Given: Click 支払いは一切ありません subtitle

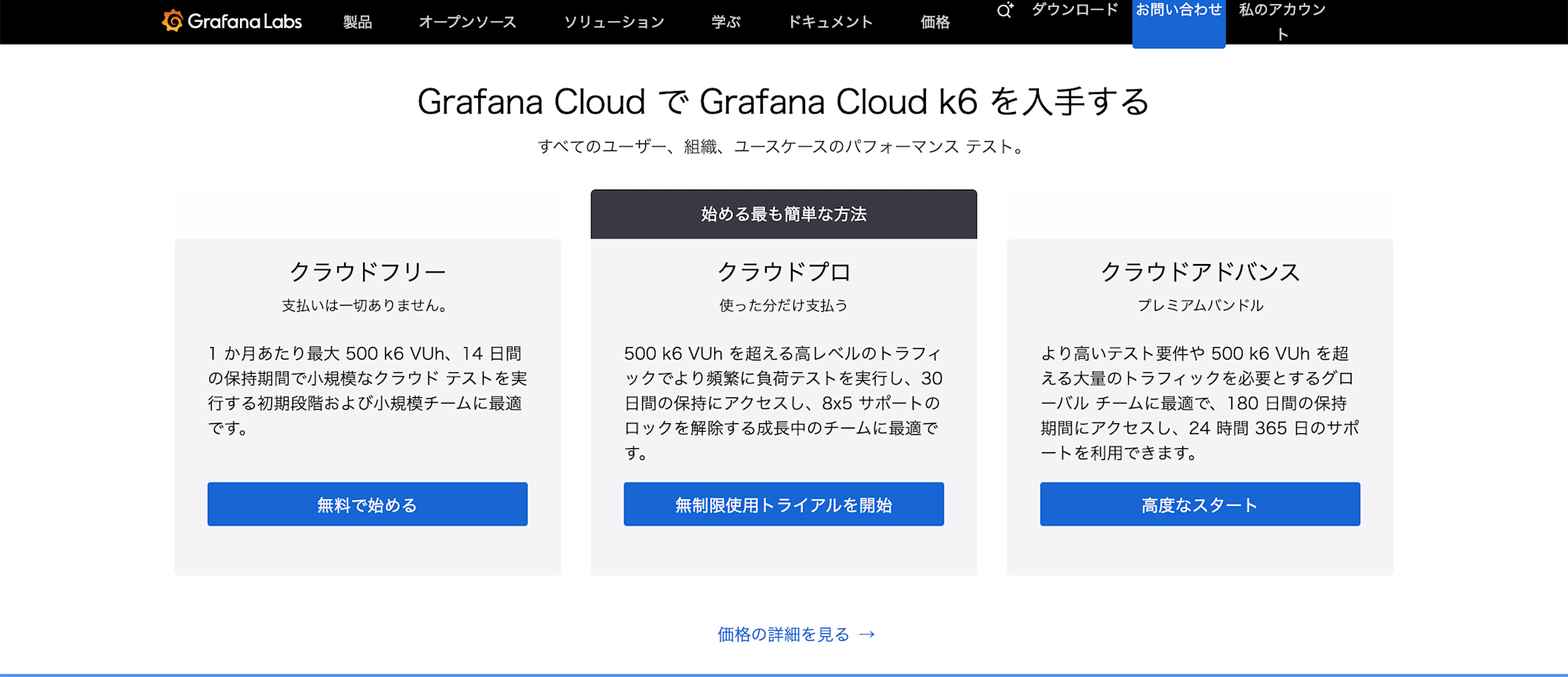Looking at the screenshot, I should [x=365, y=306].
